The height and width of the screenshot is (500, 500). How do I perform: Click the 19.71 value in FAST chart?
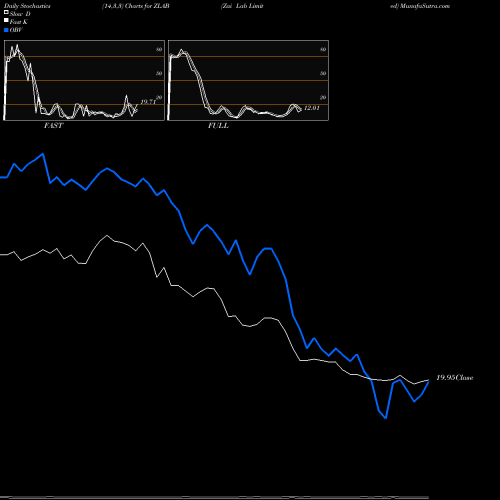pos(148,102)
